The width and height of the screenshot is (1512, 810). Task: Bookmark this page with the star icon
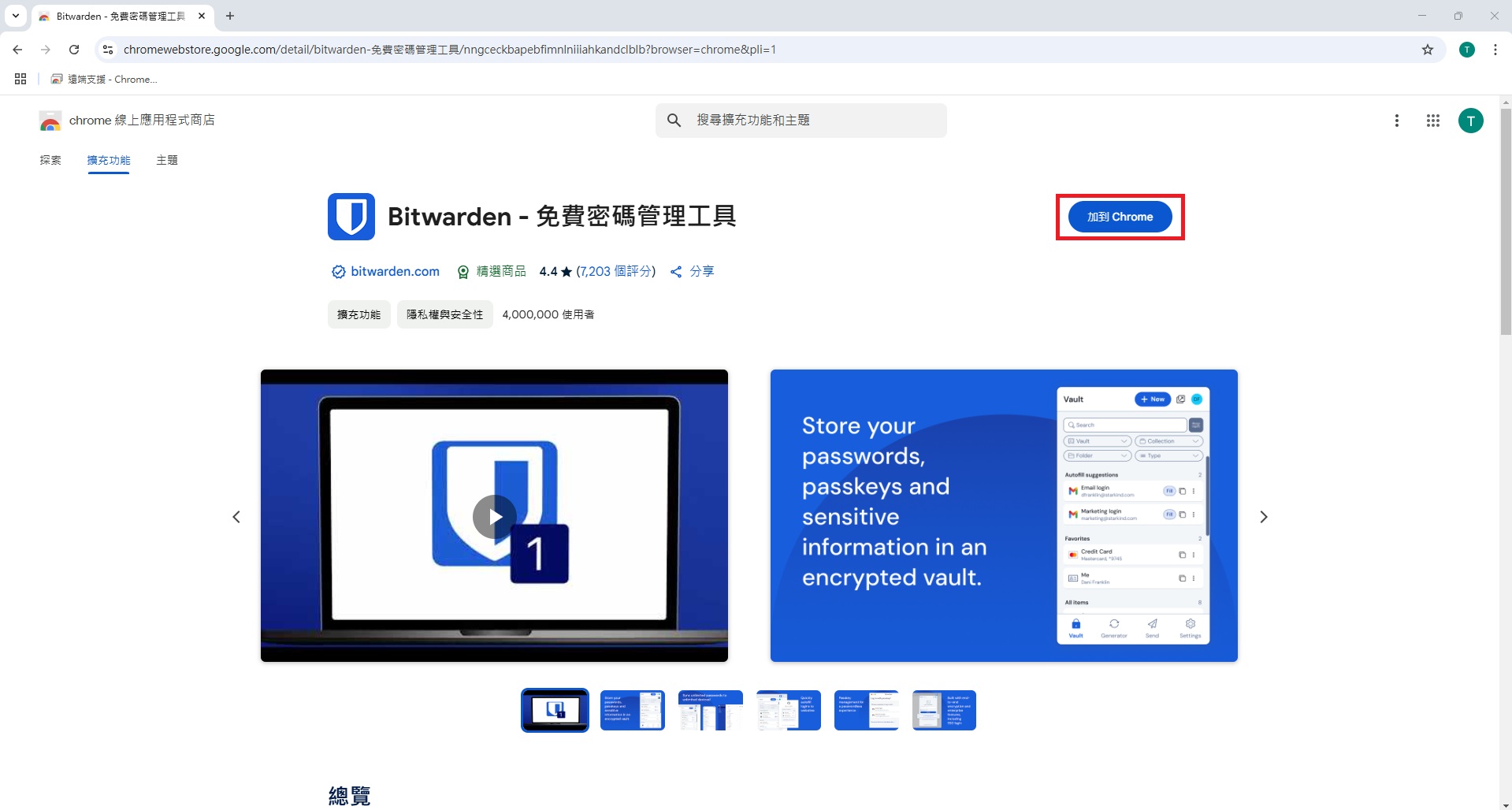click(1428, 49)
